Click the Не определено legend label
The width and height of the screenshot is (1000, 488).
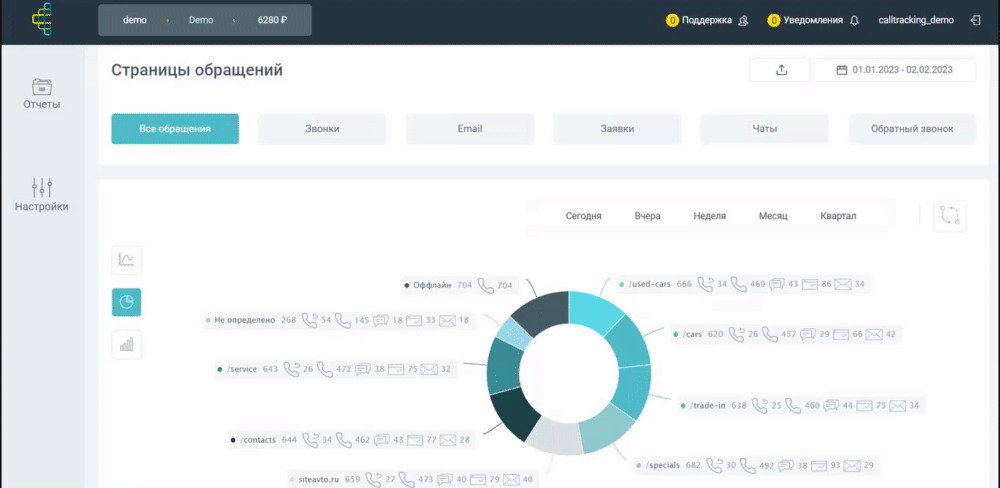point(244,320)
